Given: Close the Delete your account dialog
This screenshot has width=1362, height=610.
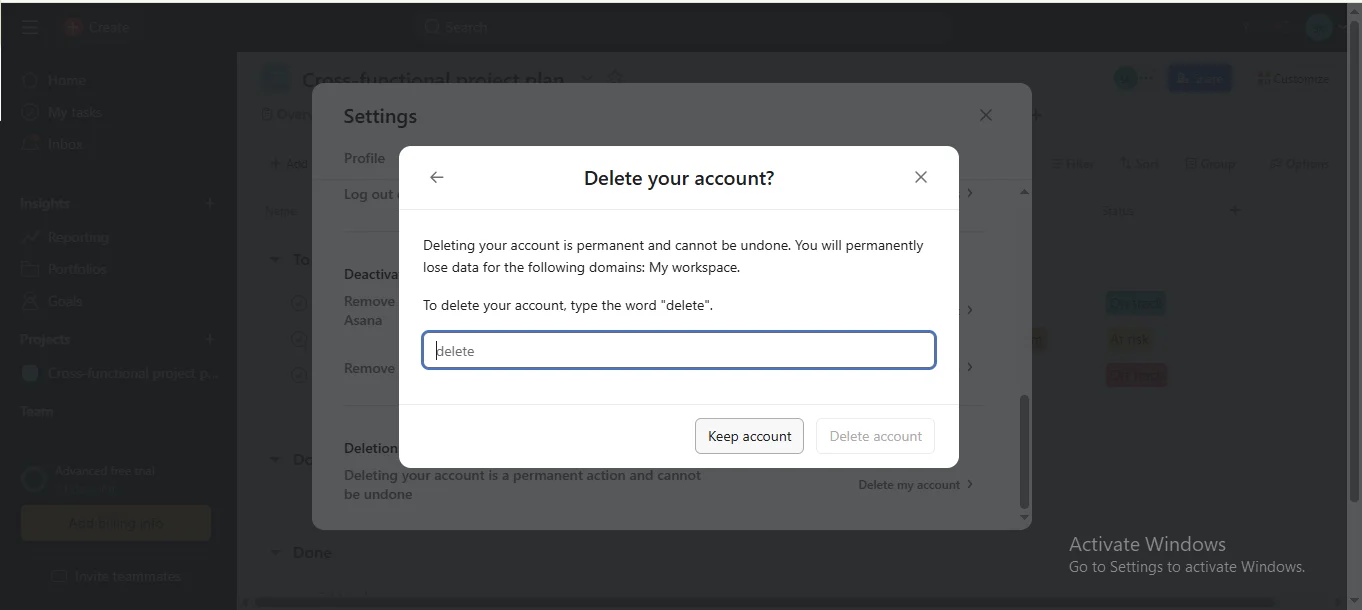Looking at the screenshot, I should pos(921,177).
